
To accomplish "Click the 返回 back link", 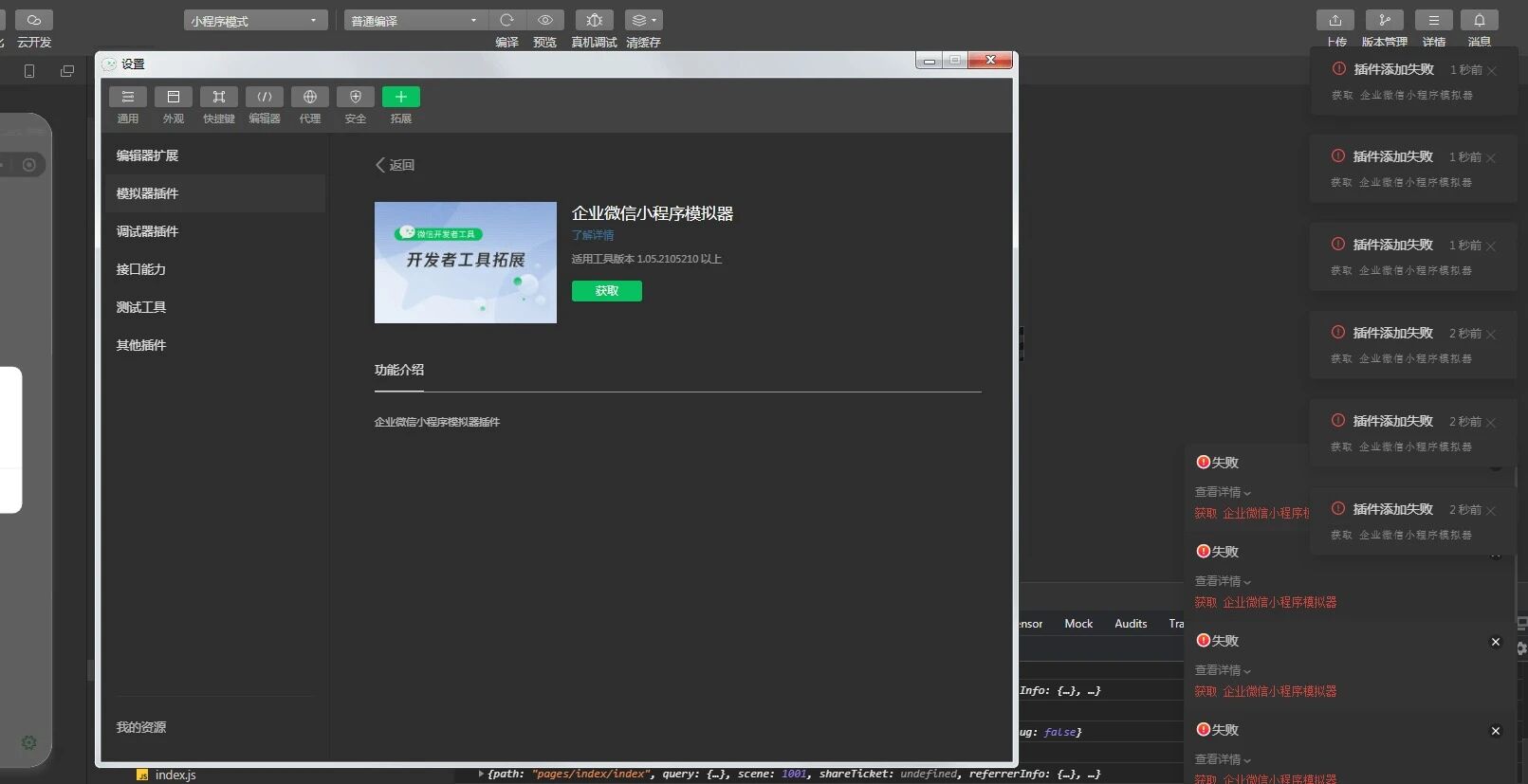I will 395,165.
